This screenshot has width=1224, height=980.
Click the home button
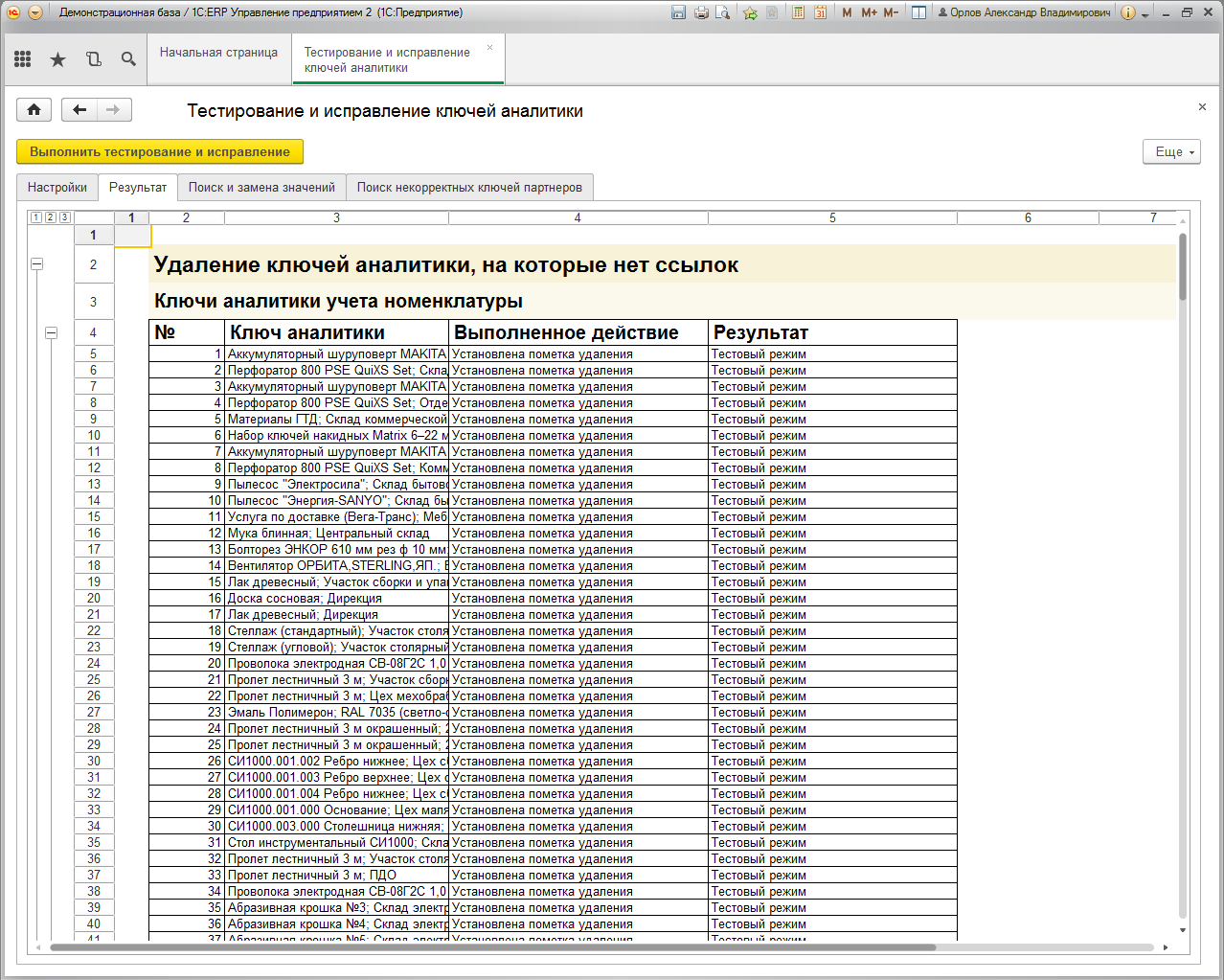pos(34,109)
